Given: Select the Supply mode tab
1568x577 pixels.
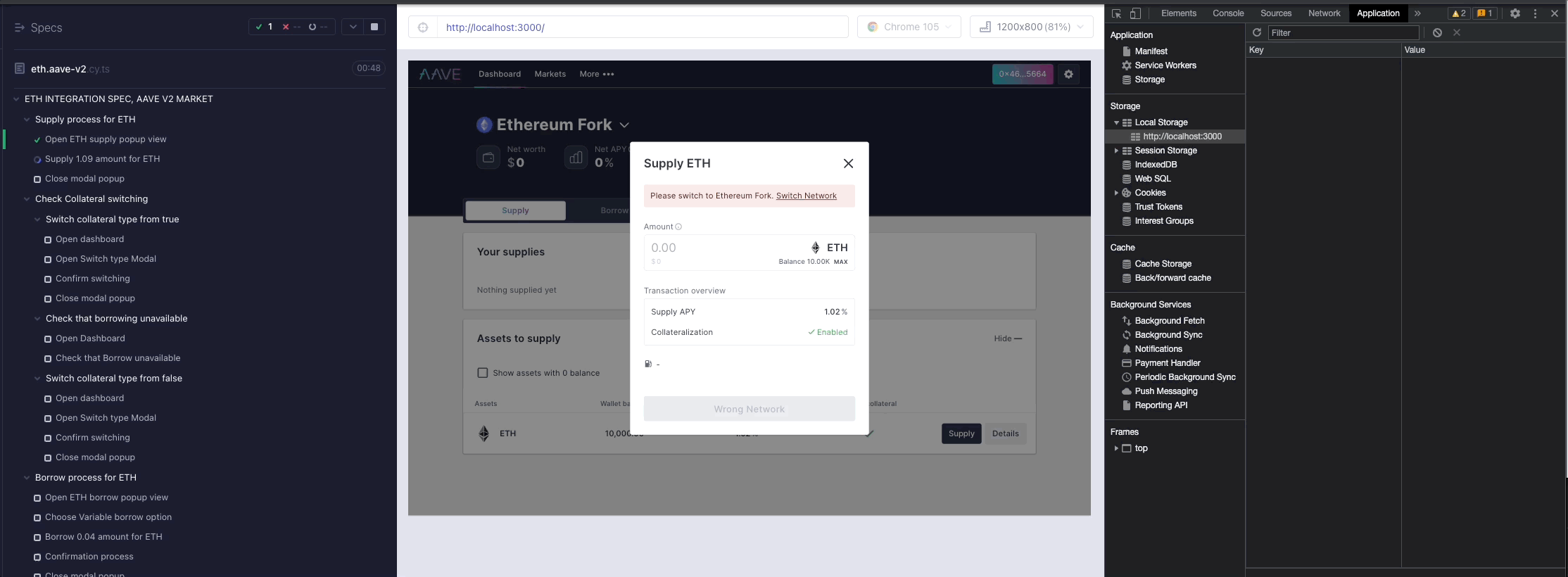Looking at the screenshot, I should (515, 210).
